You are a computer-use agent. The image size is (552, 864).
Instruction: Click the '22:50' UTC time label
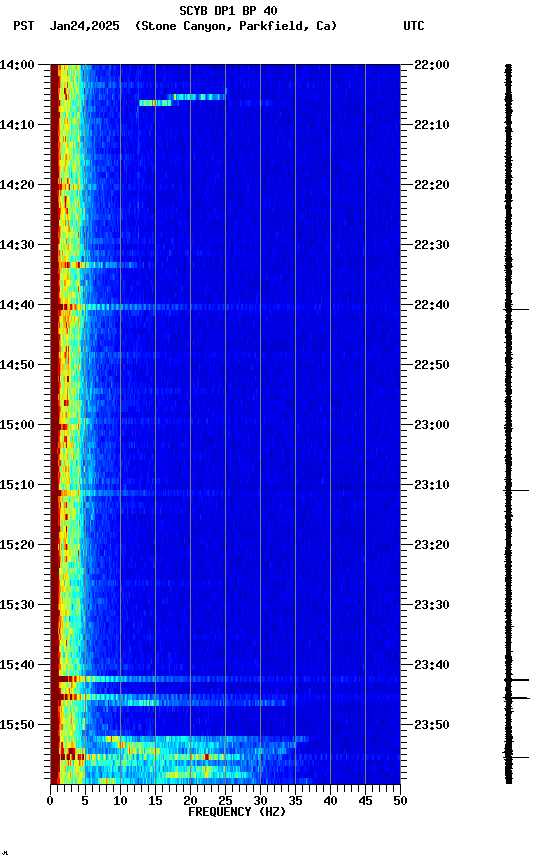click(432, 365)
